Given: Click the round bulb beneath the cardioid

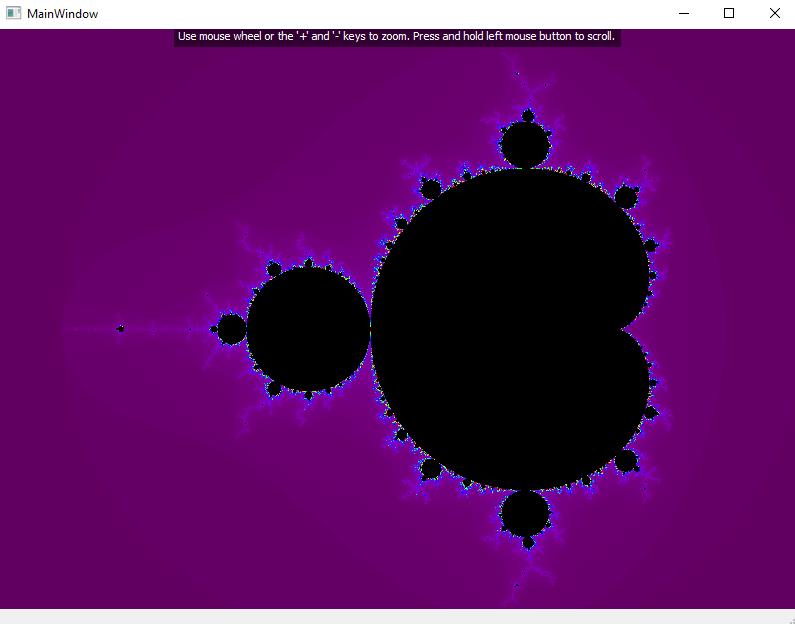Looking at the screenshot, I should pos(525,514).
